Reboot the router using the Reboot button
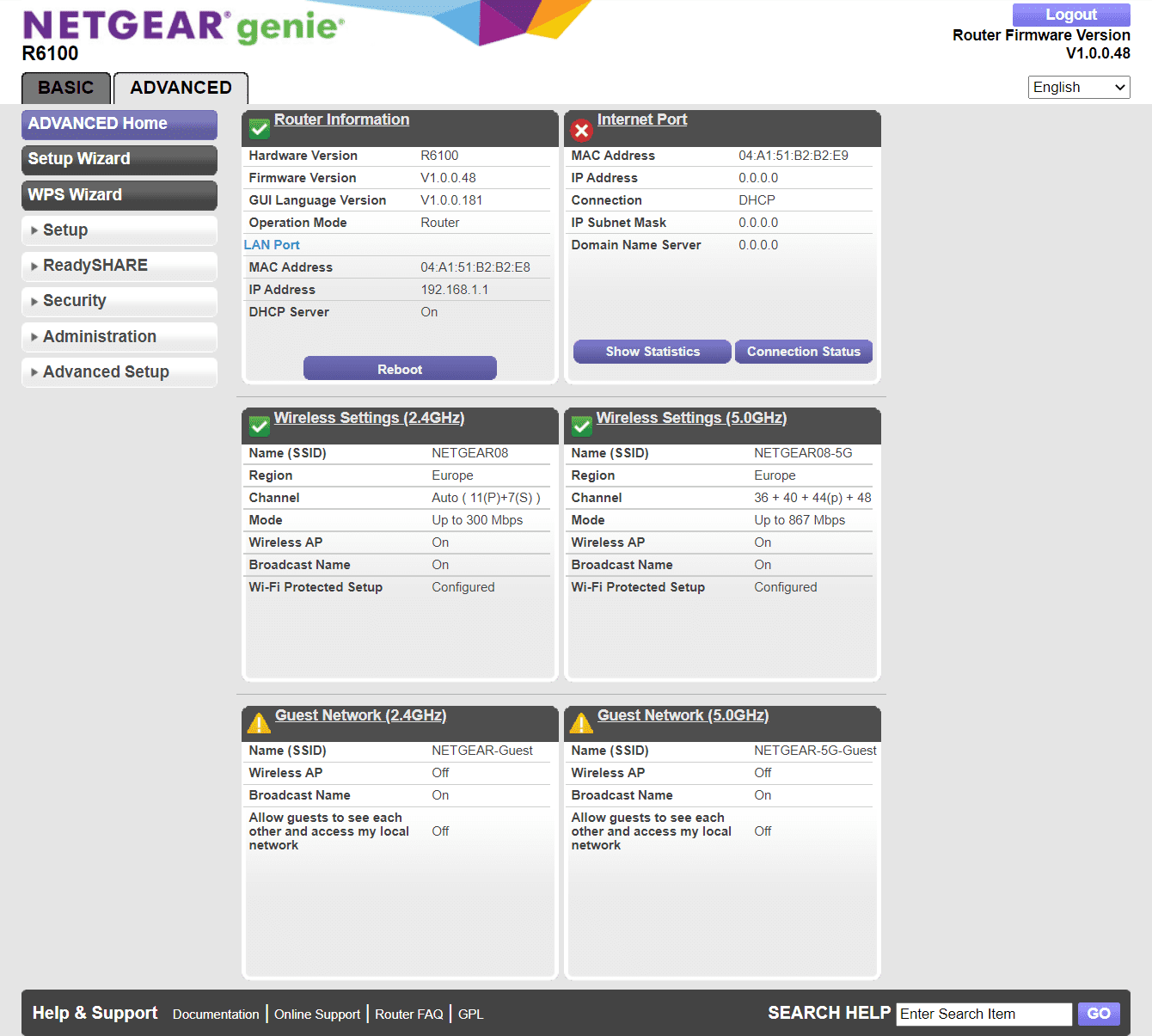The width and height of the screenshot is (1152, 1036). (x=400, y=369)
